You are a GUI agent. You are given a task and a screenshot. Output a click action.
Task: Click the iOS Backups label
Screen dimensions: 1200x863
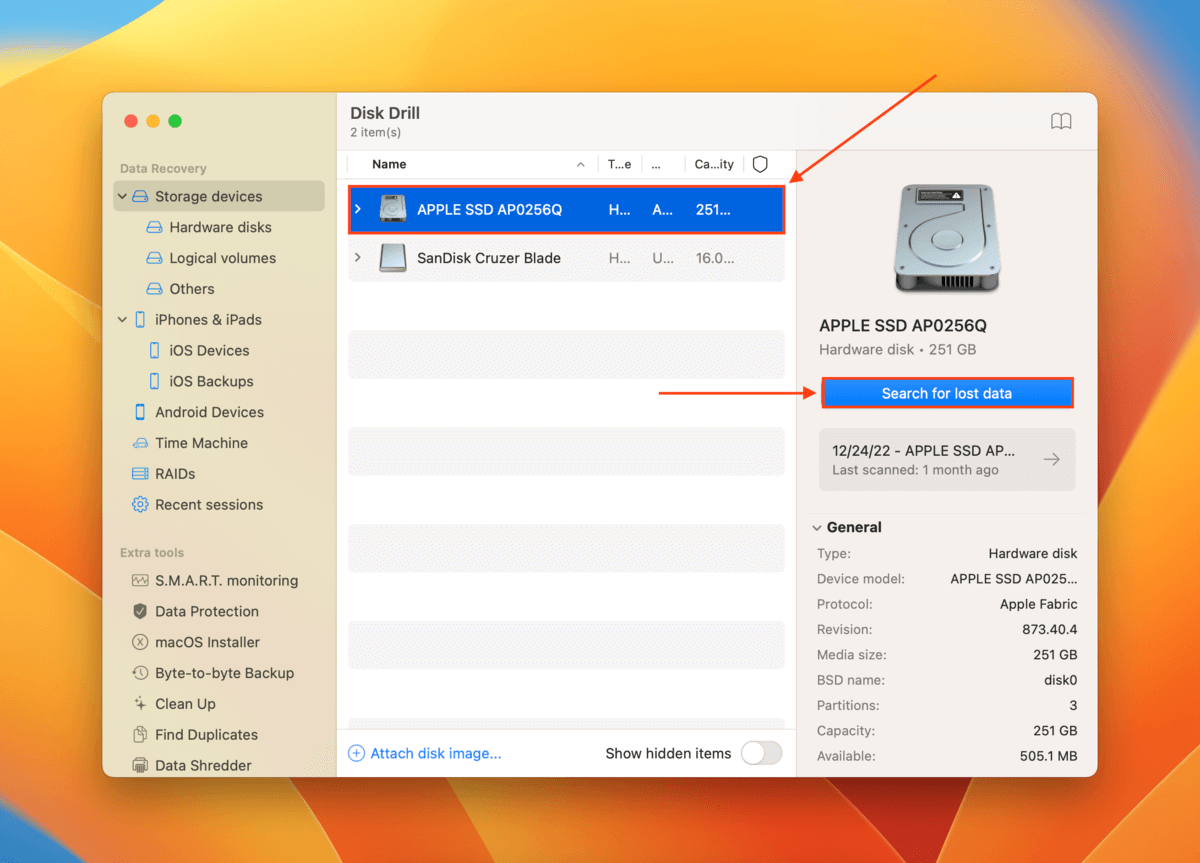211,381
